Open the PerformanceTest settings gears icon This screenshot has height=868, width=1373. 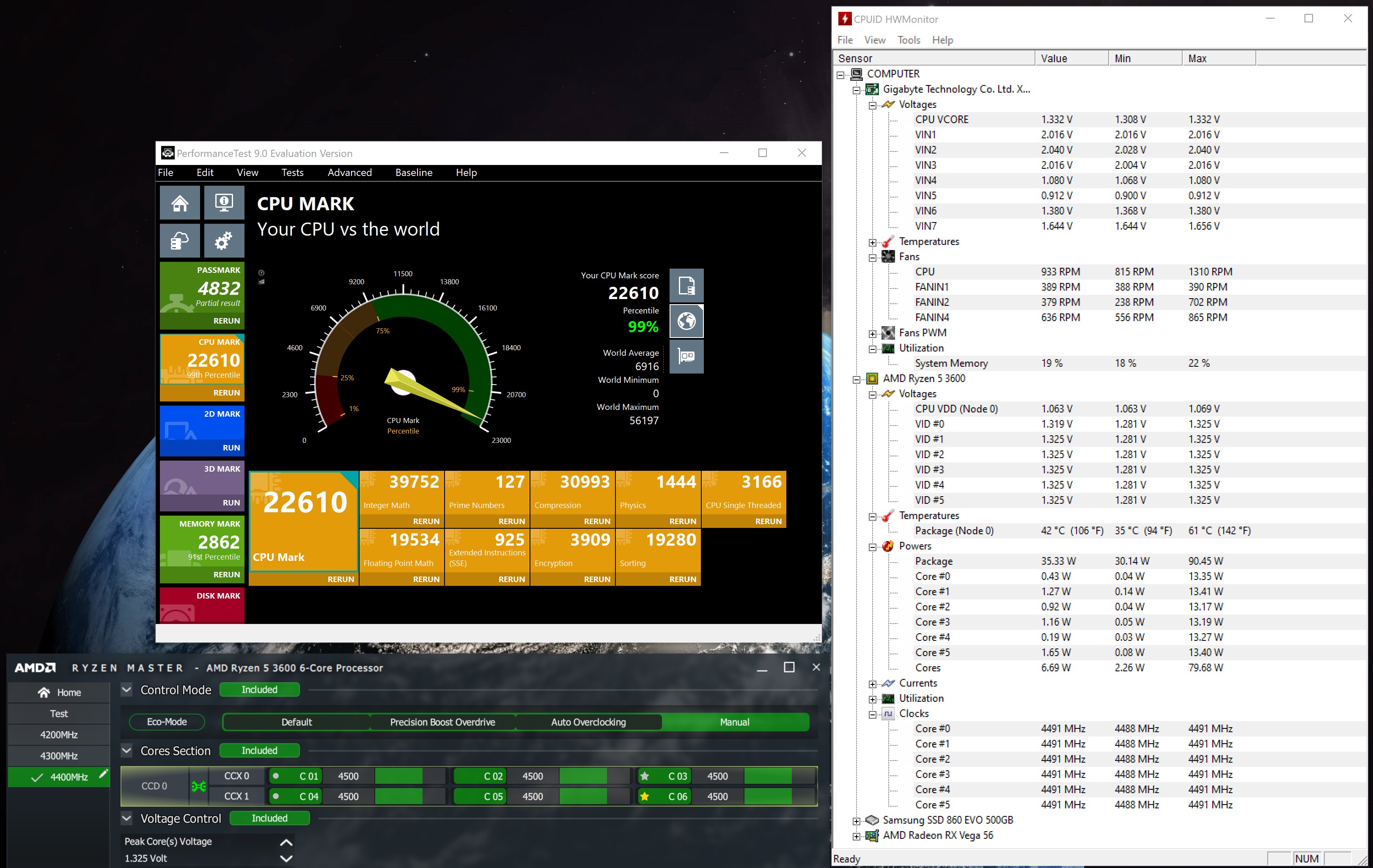click(224, 241)
